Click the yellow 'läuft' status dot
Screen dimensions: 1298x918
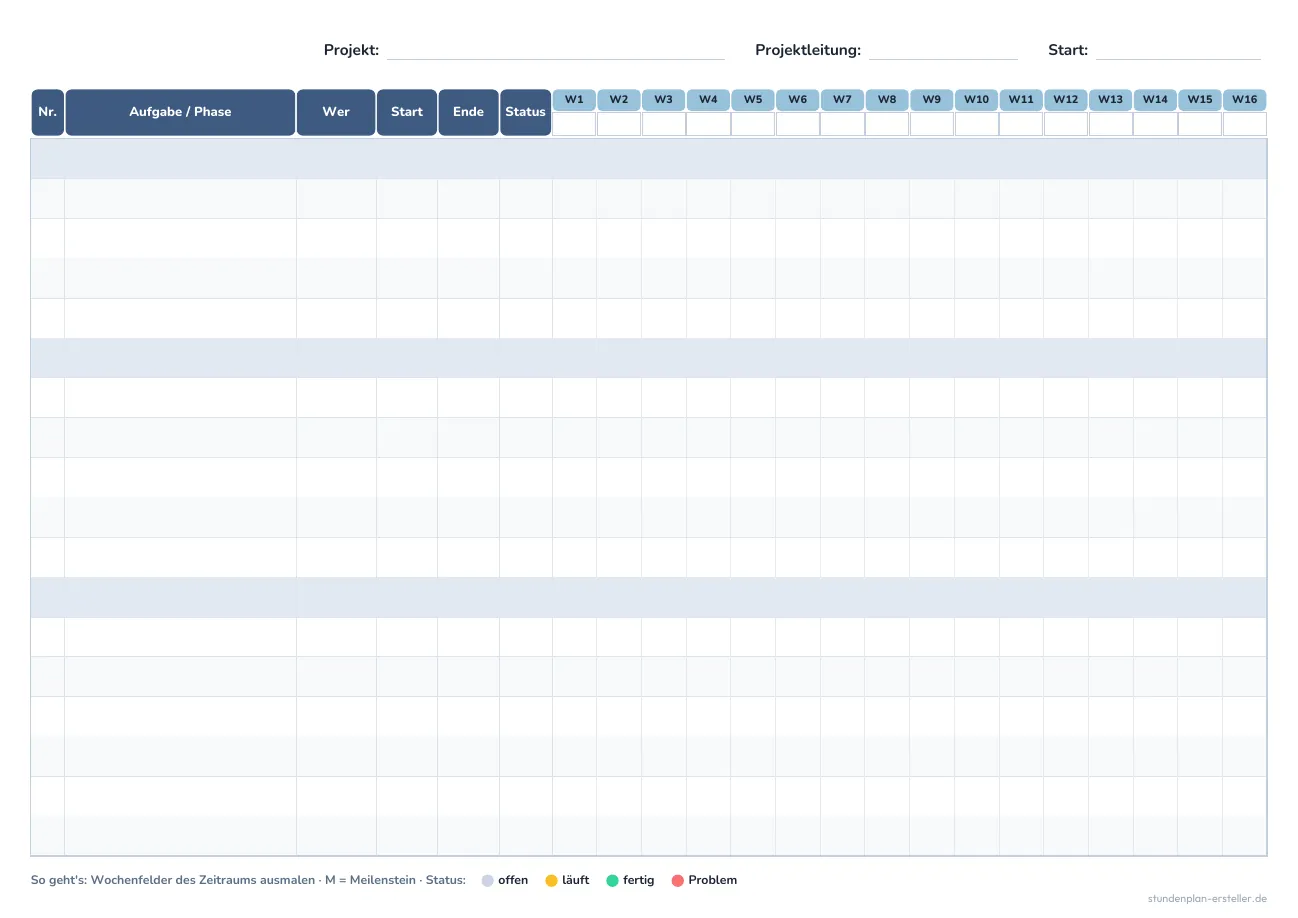pos(551,881)
